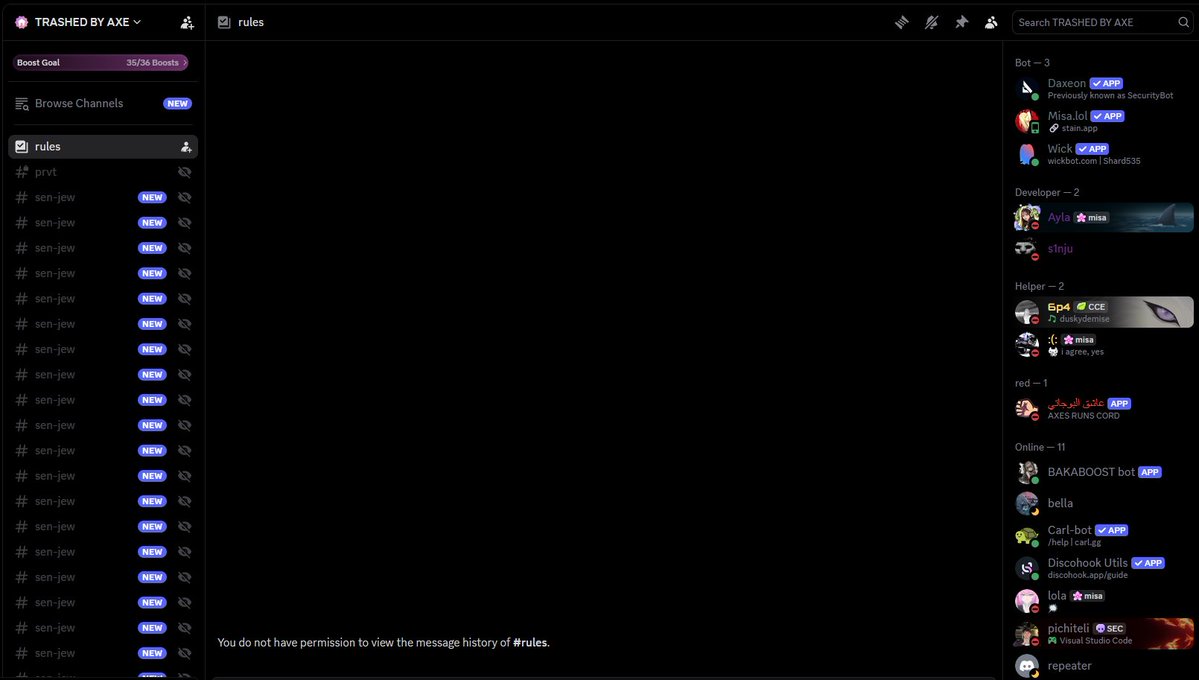The height and width of the screenshot is (680, 1199).
Task: Select member repeater
Action: 1103,665
